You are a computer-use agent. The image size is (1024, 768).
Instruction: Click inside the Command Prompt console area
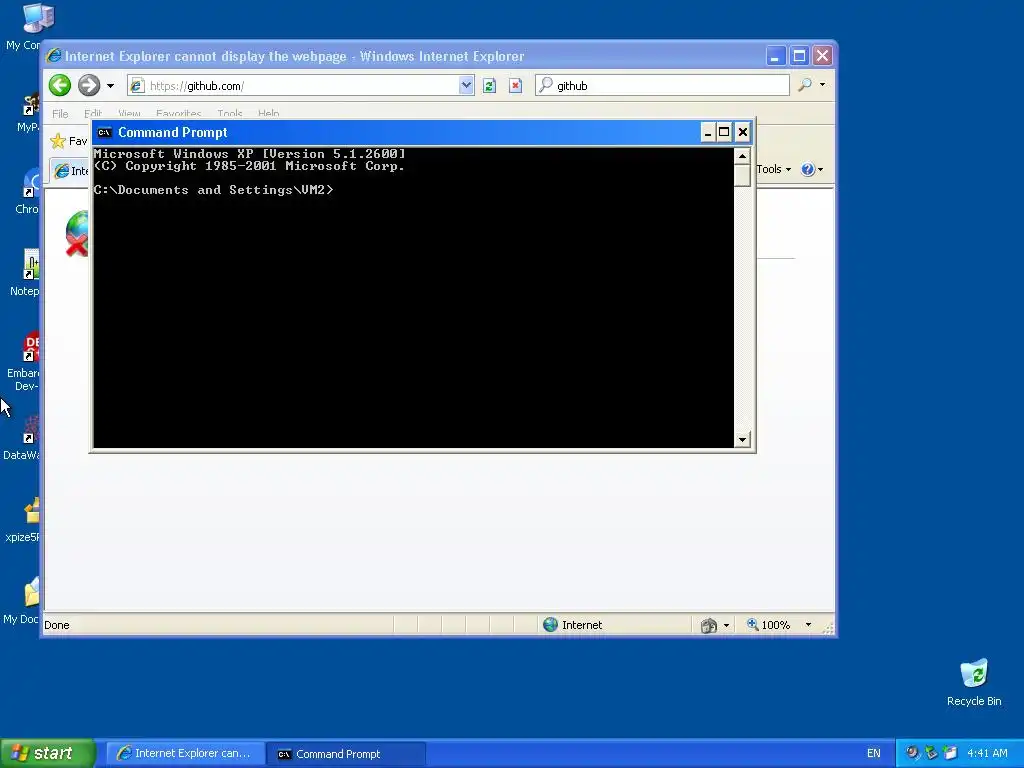413,297
